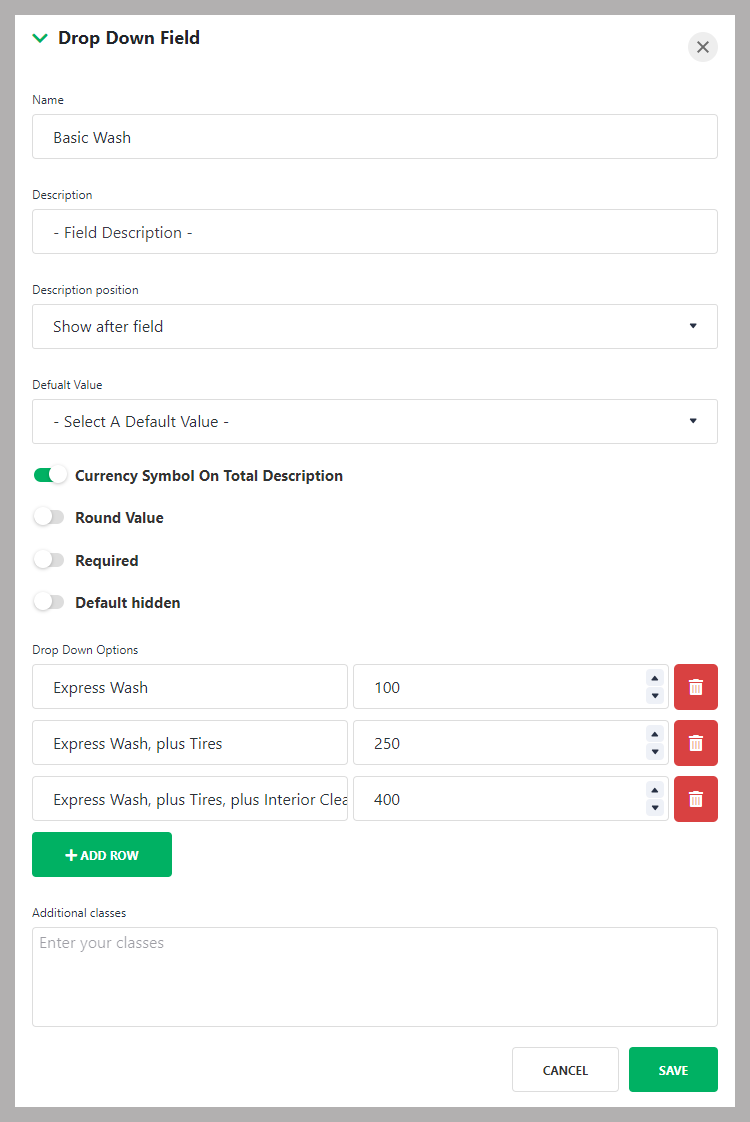Screen dimensions: 750x1122
Task: Cancel the field editing
Action: click(x=565, y=1070)
